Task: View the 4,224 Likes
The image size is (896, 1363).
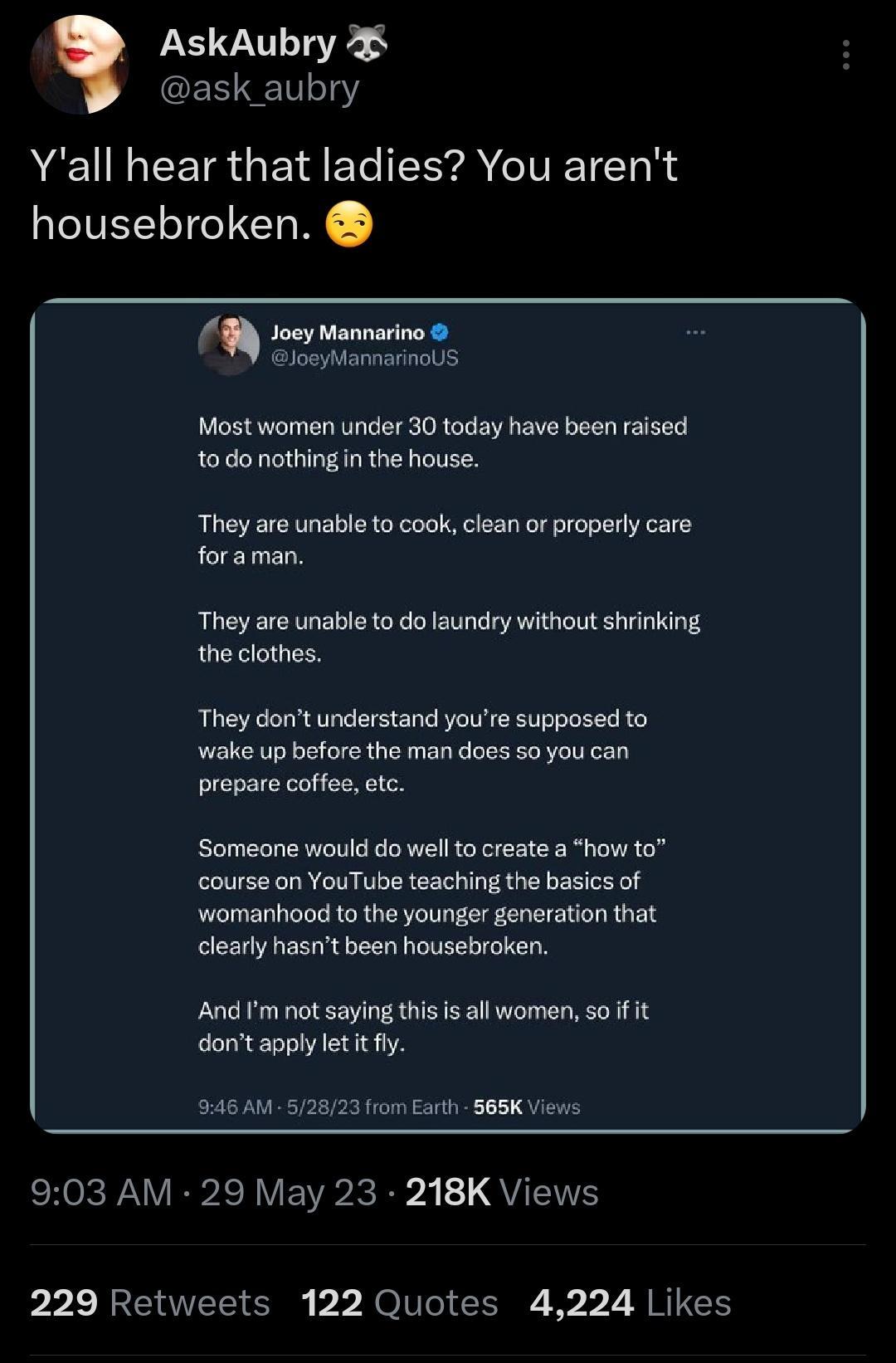Action: click(x=627, y=1302)
